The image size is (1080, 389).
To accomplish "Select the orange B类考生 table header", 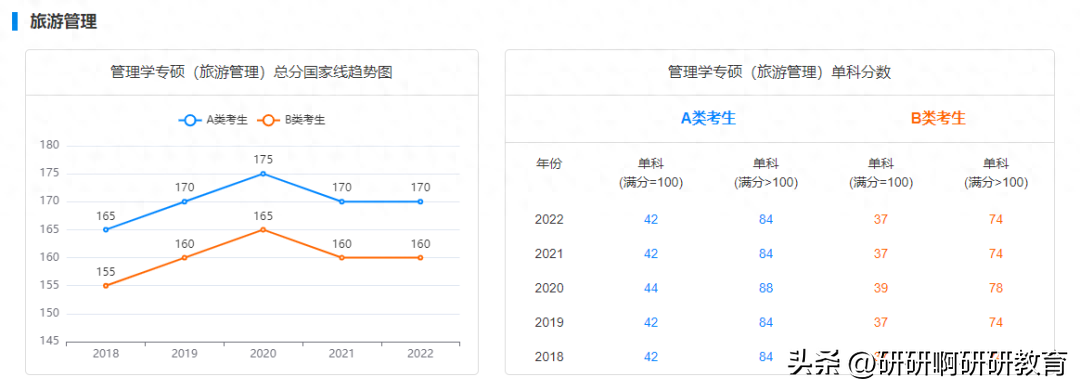I will point(938,118).
